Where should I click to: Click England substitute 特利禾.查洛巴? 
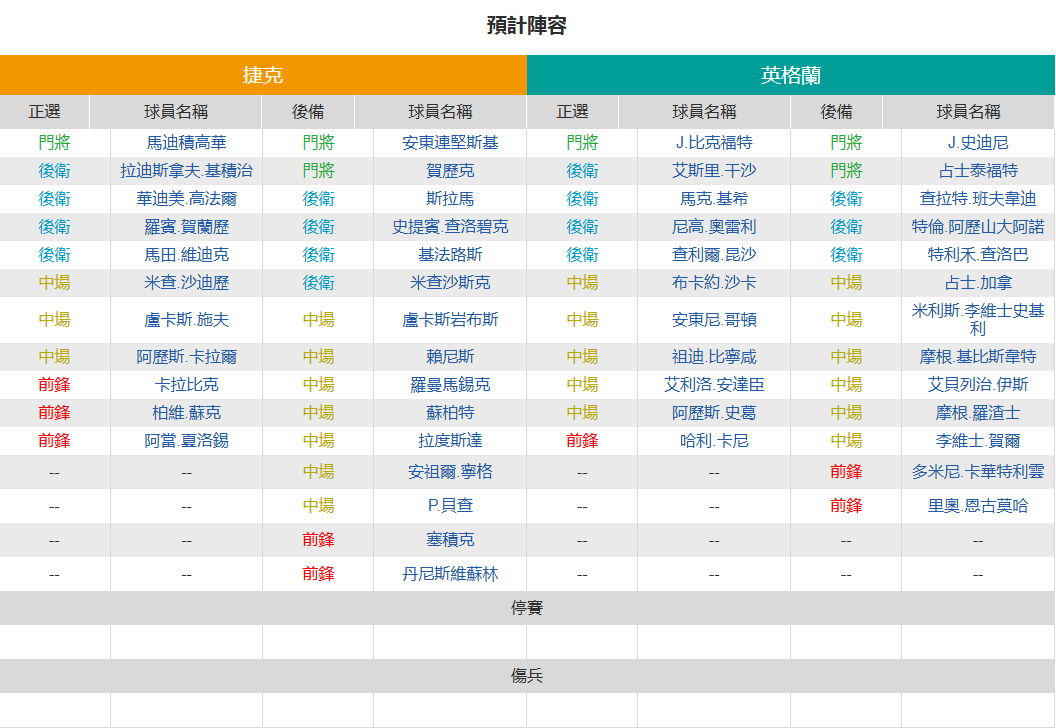tap(979, 255)
